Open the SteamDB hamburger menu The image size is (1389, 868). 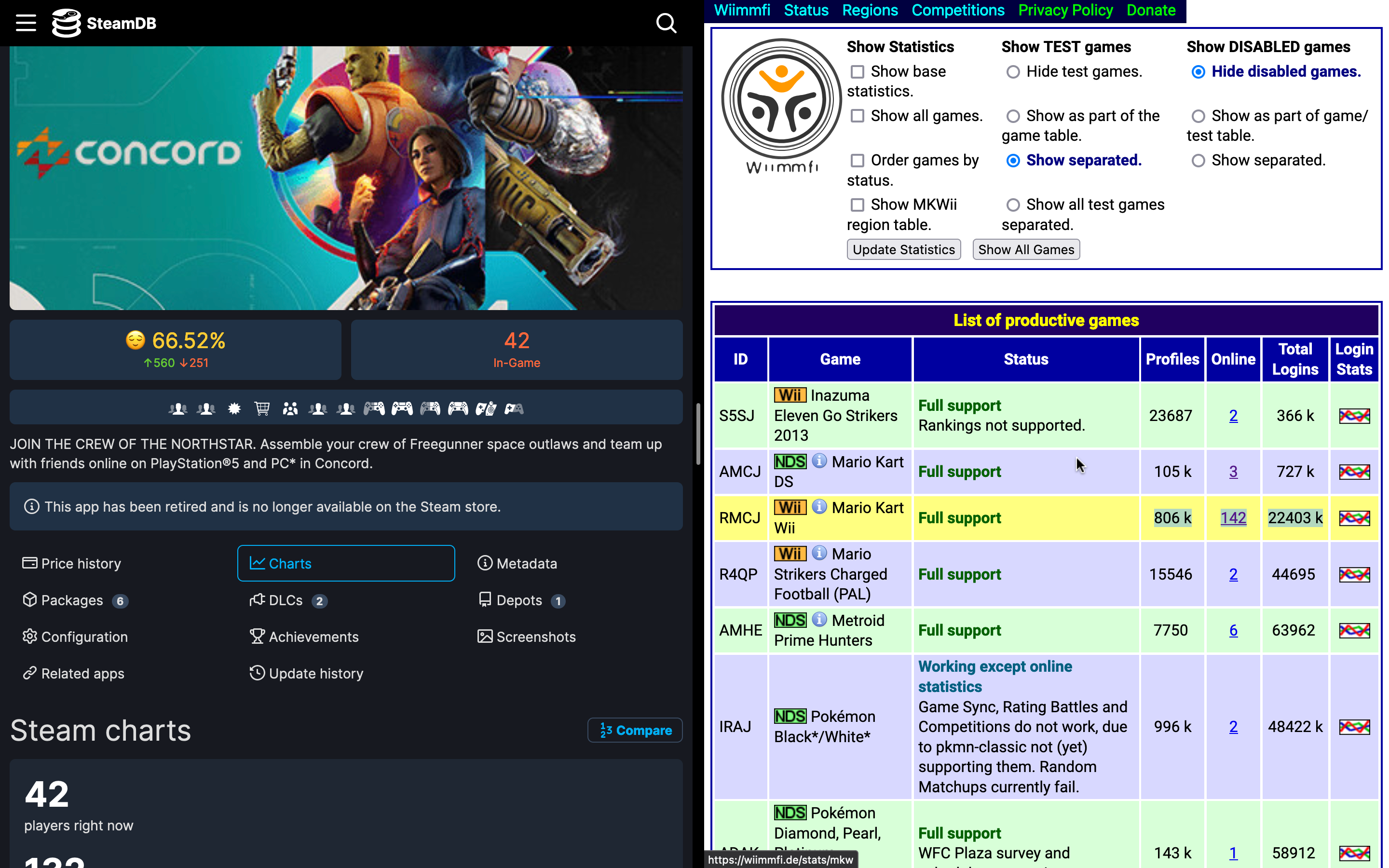pyautogui.click(x=26, y=23)
